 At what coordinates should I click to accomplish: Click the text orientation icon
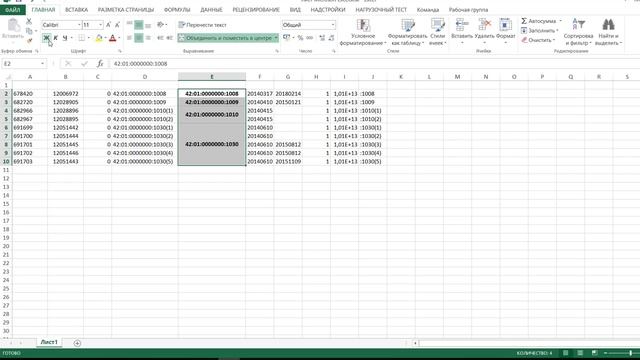pos(160,25)
